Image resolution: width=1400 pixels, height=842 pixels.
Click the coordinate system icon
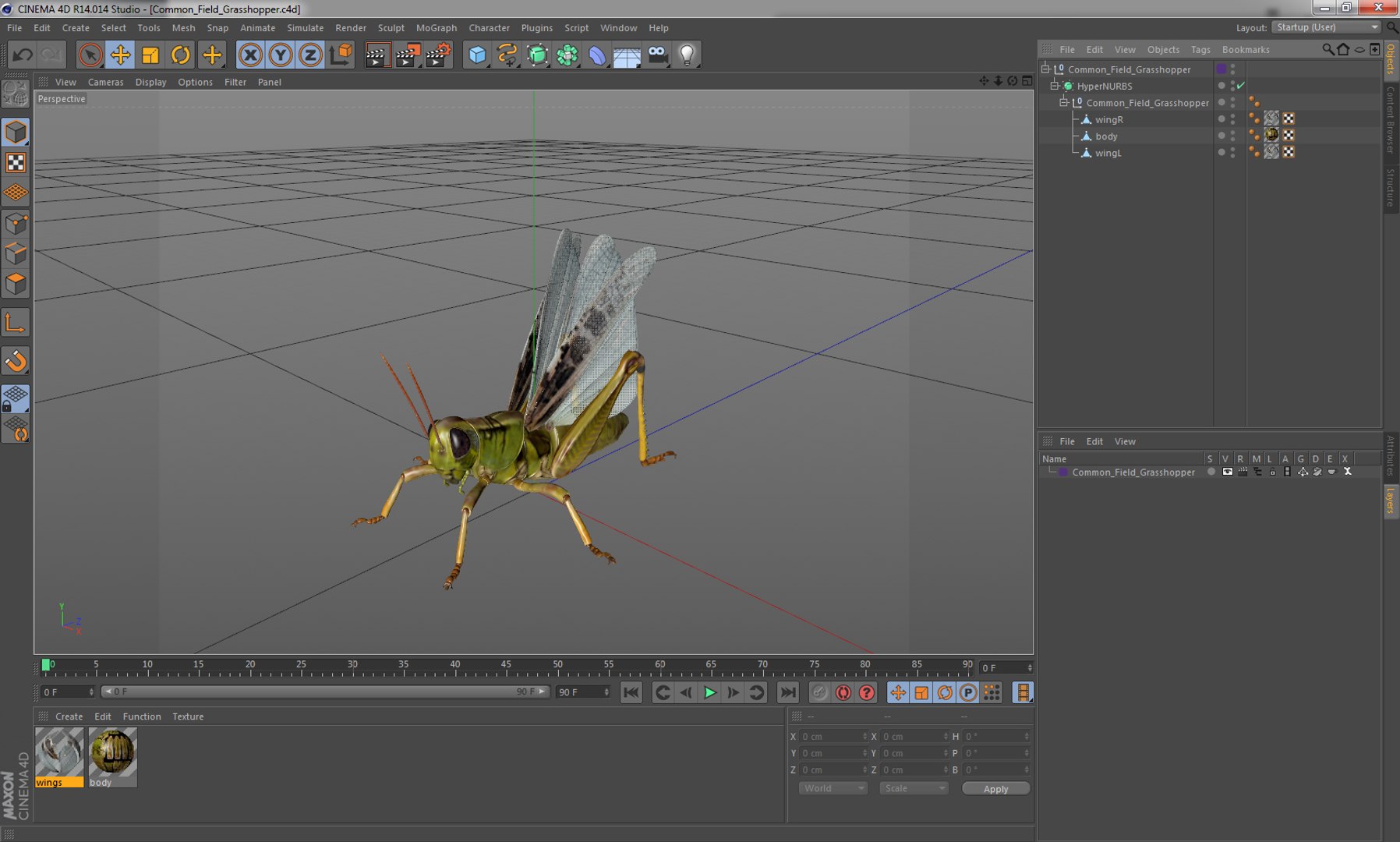coord(341,55)
